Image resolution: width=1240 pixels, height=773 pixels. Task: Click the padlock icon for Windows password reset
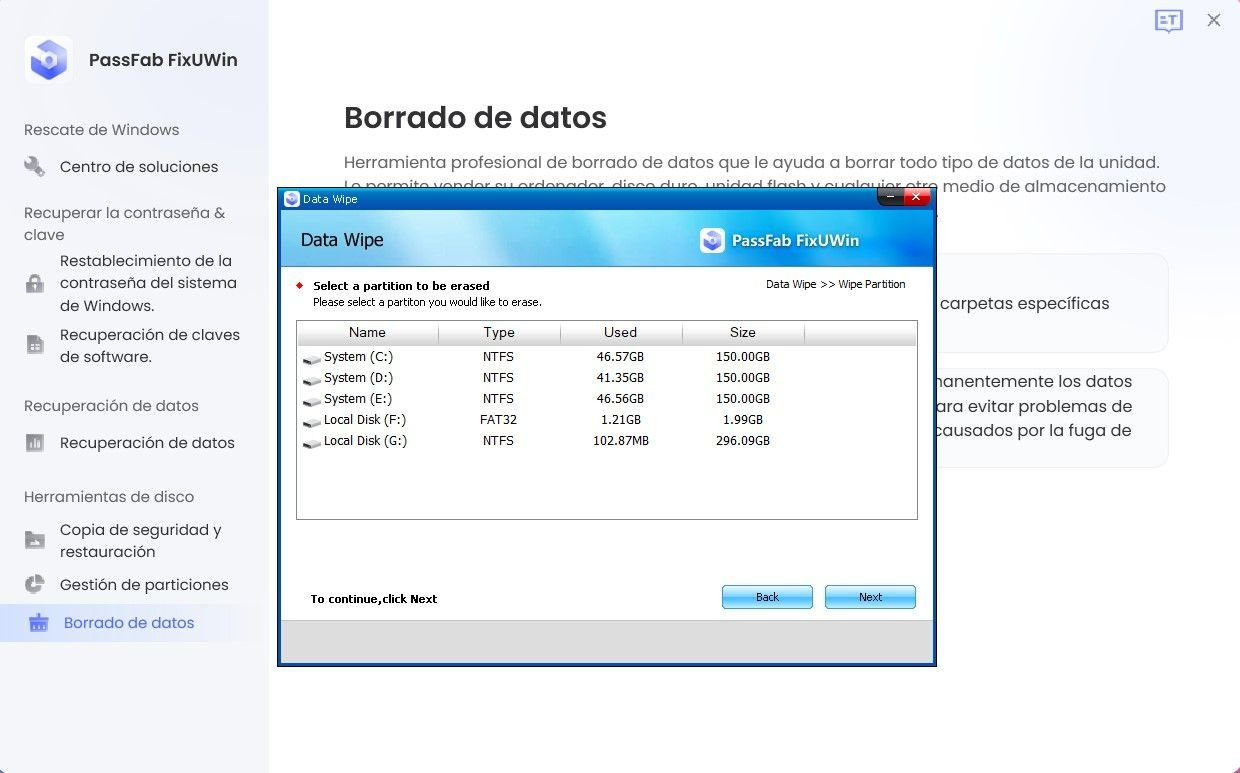[x=35, y=284]
